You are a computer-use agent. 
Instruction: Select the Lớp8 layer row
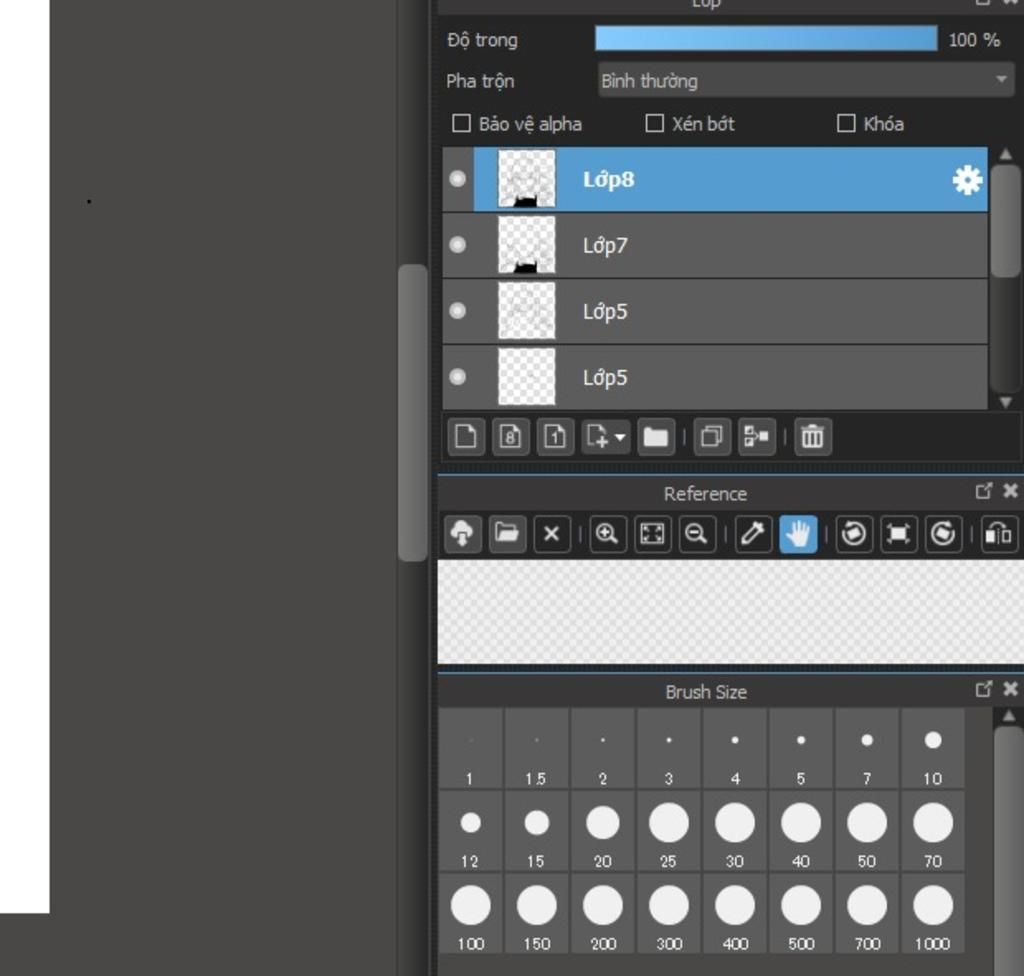[715, 179]
